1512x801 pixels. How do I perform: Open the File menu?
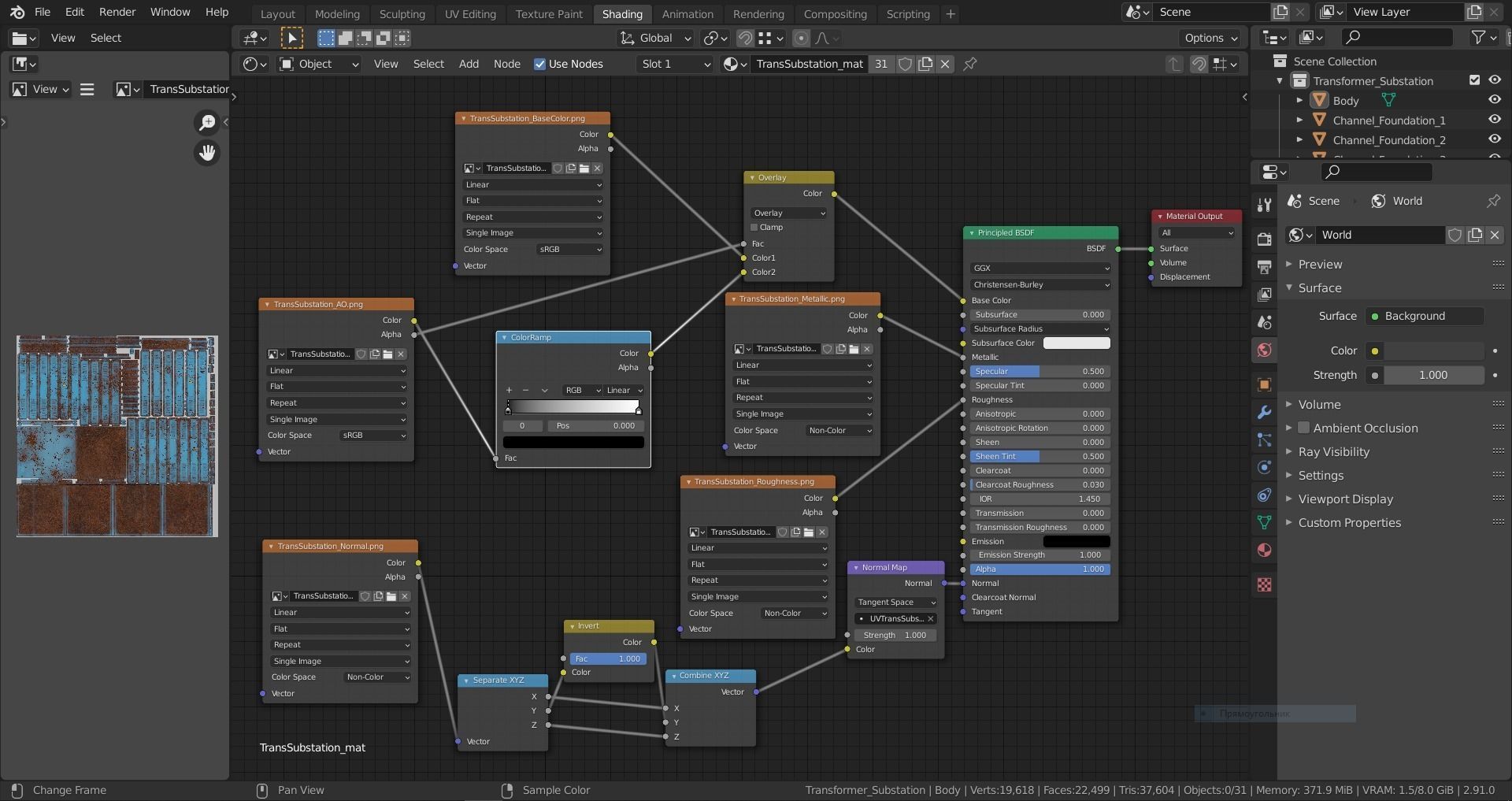pyautogui.click(x=43, y=12)
